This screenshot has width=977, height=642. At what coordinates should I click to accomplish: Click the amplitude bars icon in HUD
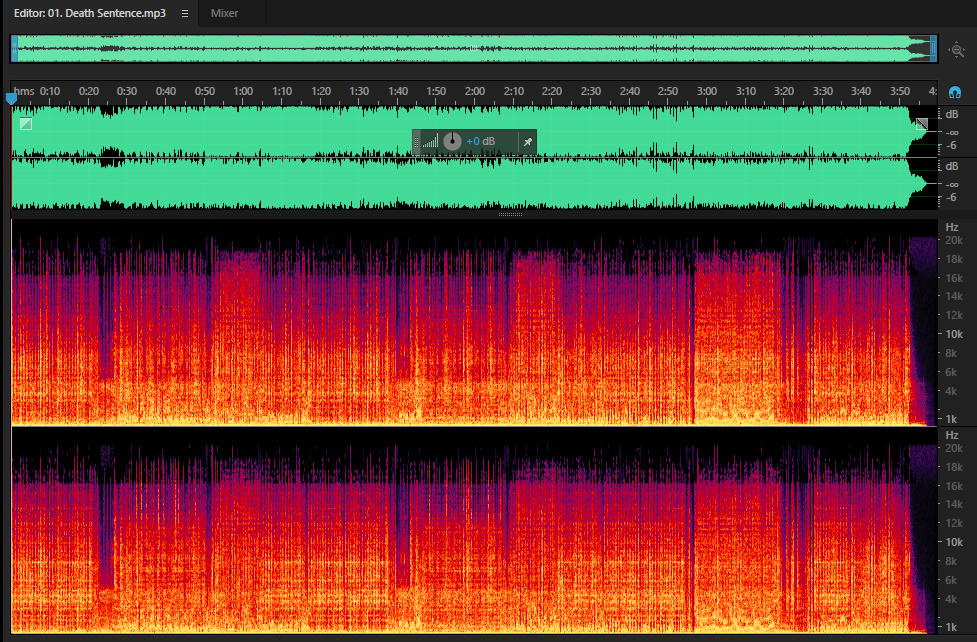click(x=431, y=141)
